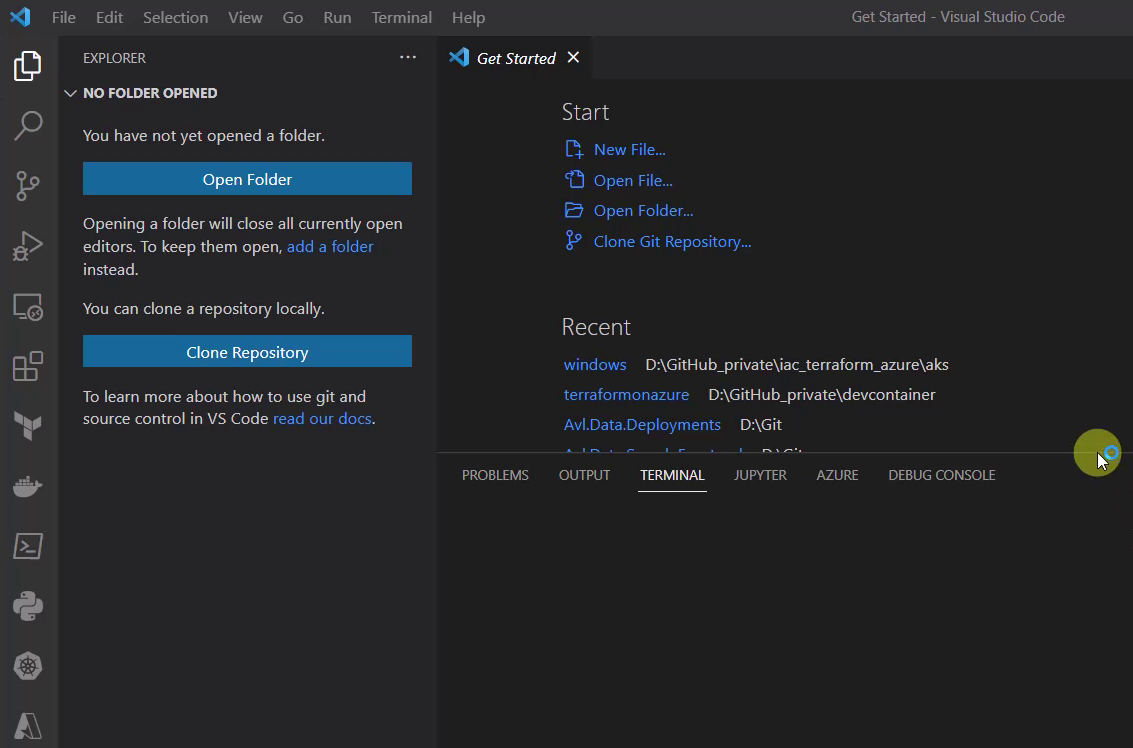This screenshot has height=748, width=1133.
Task: Open the Explorer view in activity bar
Action: pyautogui.click(x=27, y=66)
